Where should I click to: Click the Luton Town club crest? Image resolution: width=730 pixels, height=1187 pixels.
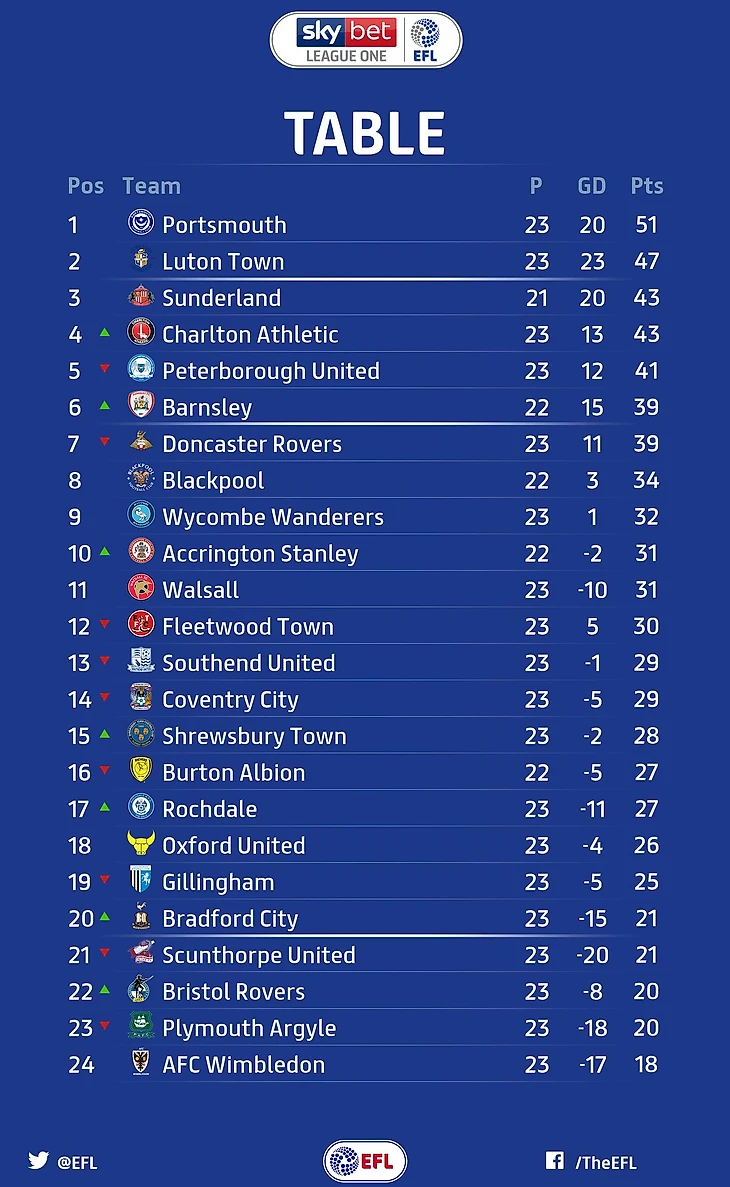pos(141,259)
